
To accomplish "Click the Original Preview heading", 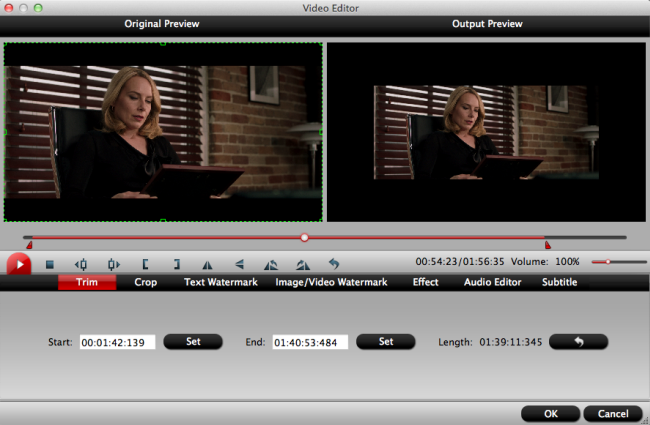I will coord(162,24).
